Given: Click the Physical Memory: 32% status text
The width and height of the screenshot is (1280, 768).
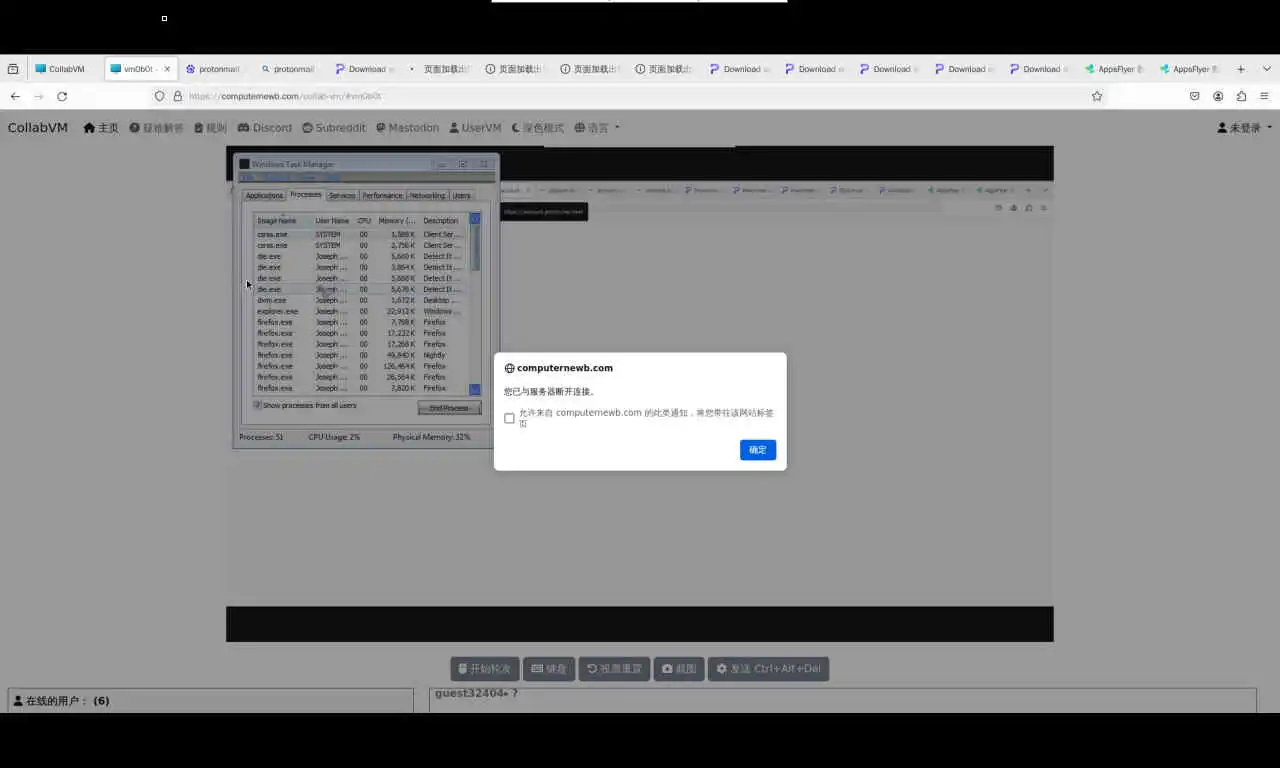Looking at the screenshot, I should point(431,437).
